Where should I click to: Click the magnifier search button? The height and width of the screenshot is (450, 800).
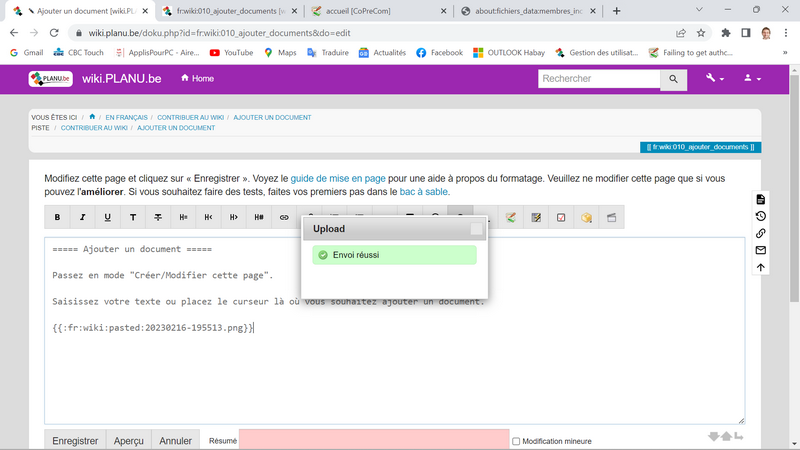coord(673,79)
